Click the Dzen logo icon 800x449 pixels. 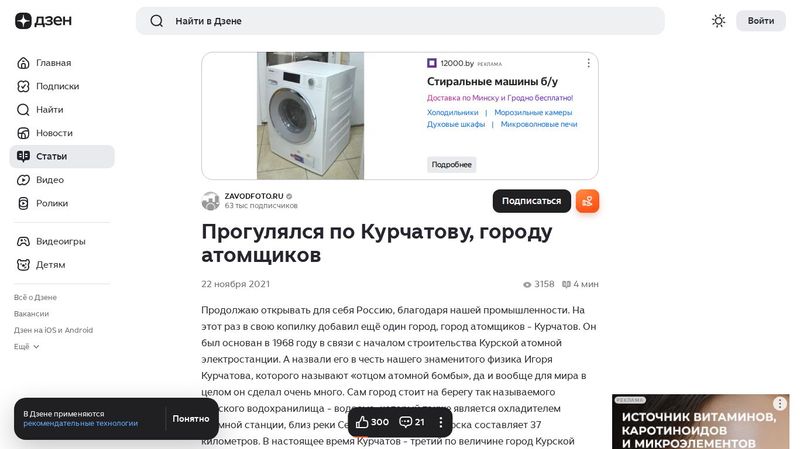[x=23, y=21]
